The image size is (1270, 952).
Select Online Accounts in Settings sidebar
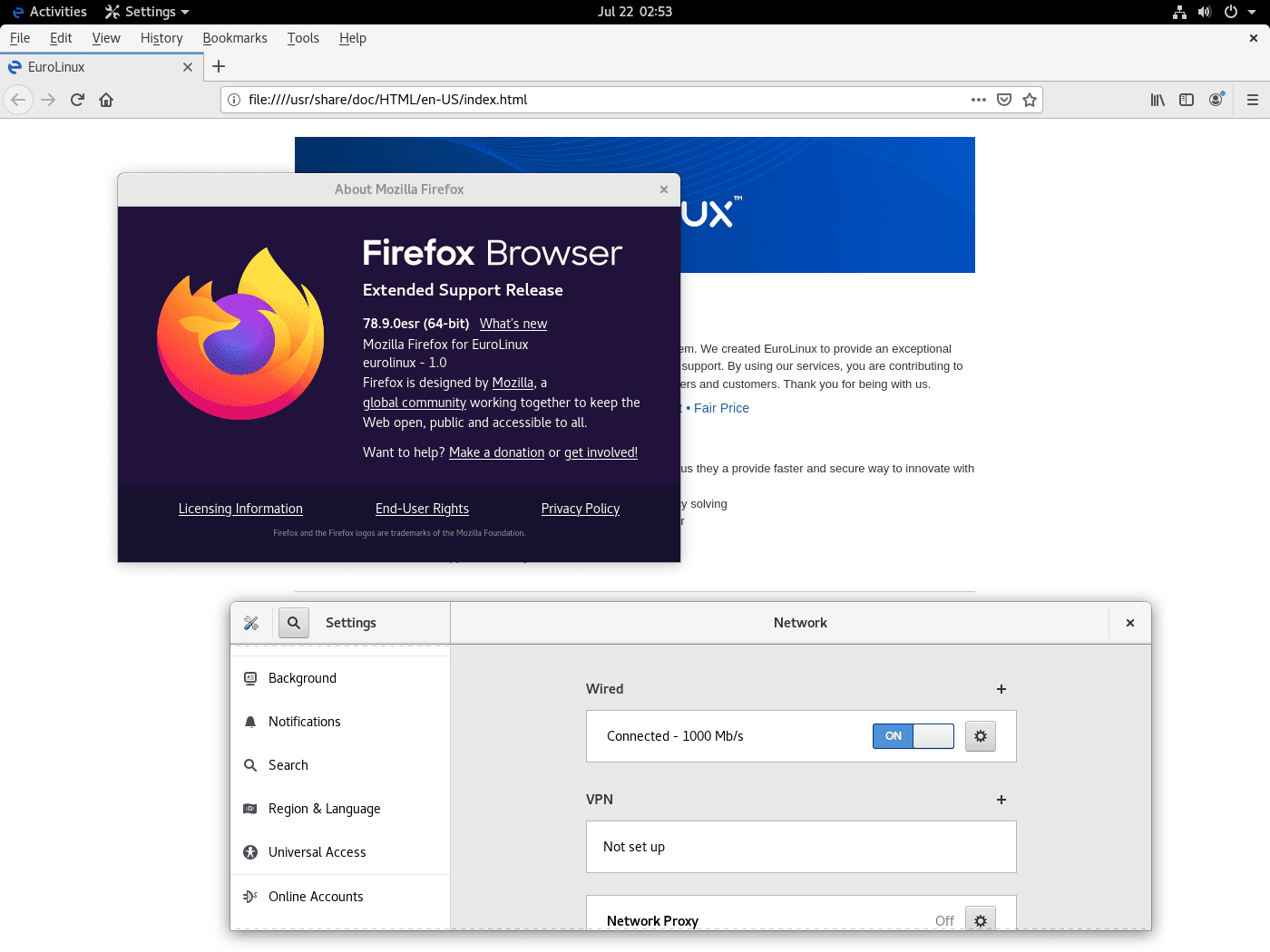[340, 897]
